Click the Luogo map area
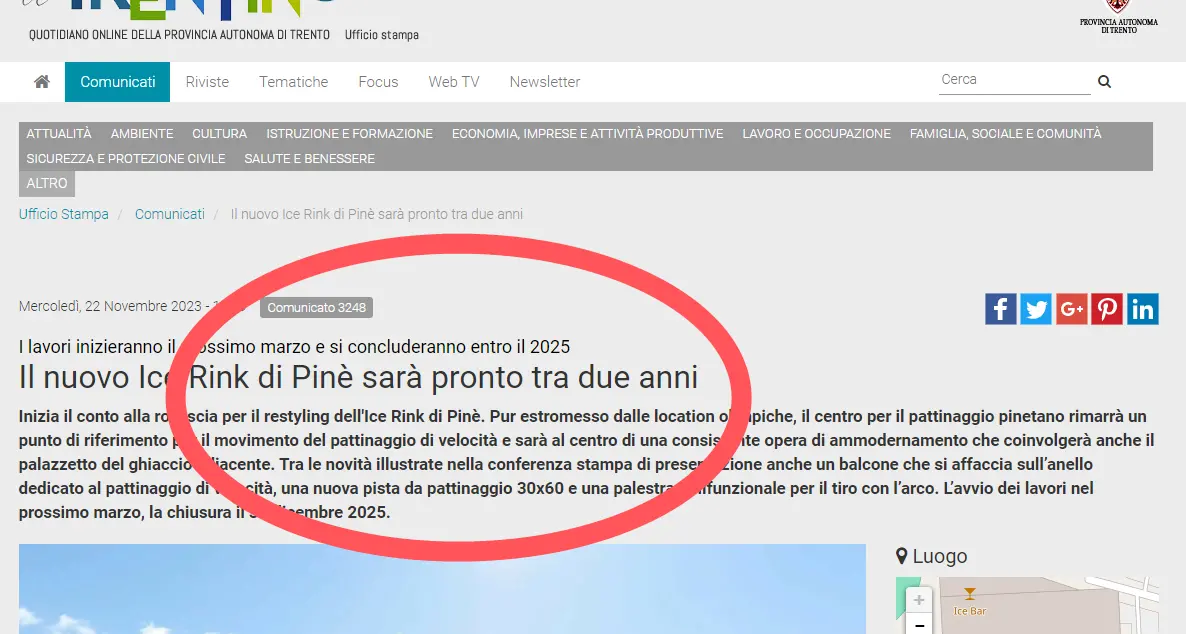1186x634 pixels. pos(1027,605)
